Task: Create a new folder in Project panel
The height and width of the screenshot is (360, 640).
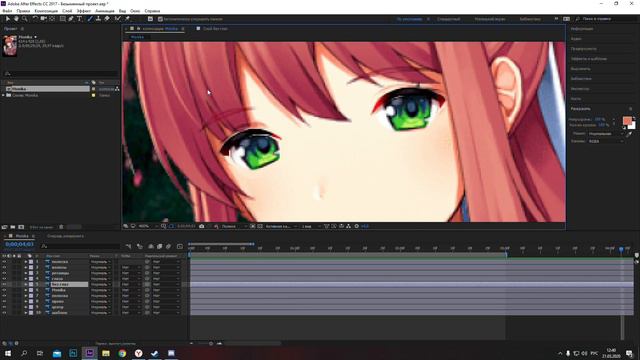Action: pos(13,227)
